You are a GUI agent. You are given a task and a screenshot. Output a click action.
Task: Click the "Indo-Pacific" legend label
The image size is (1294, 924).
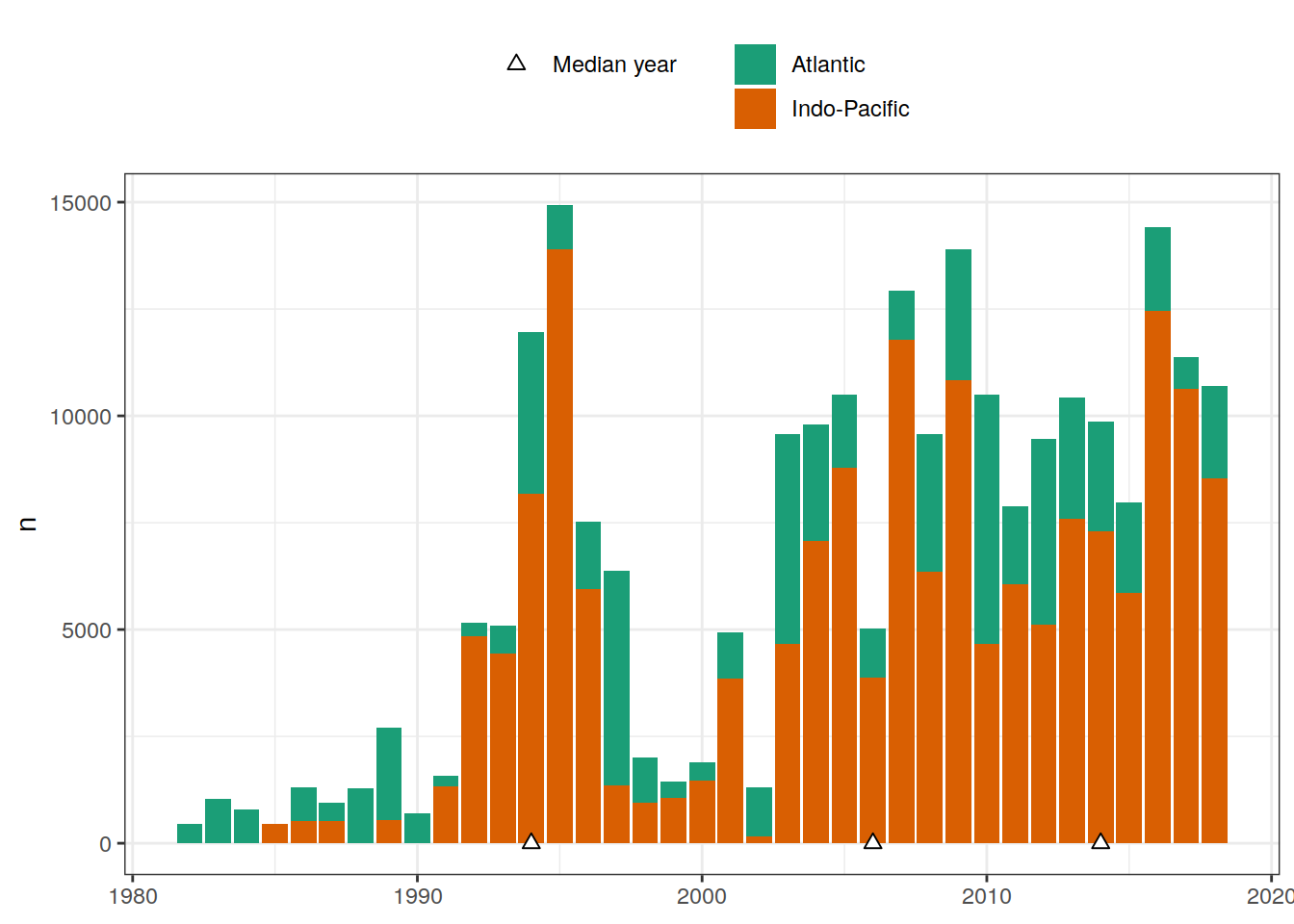[x=850, y=109]
